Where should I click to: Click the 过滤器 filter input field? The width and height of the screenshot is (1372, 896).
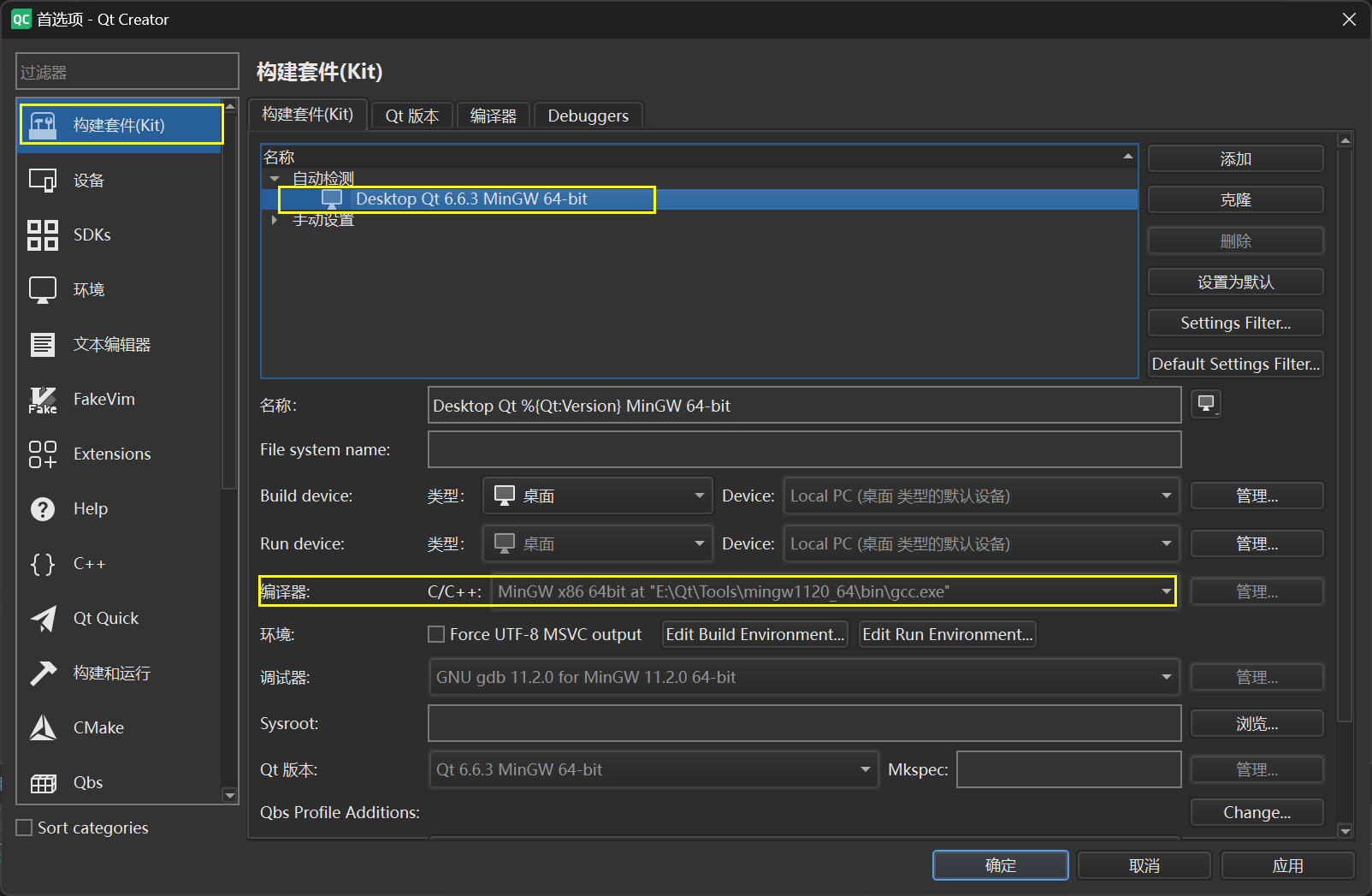click(127, 71)
